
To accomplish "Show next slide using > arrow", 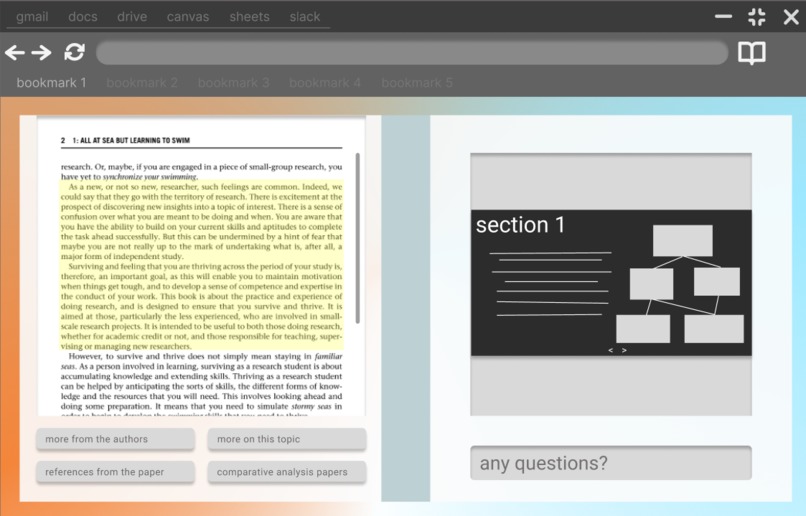I will pyautogui.click(x=624, y=351).
